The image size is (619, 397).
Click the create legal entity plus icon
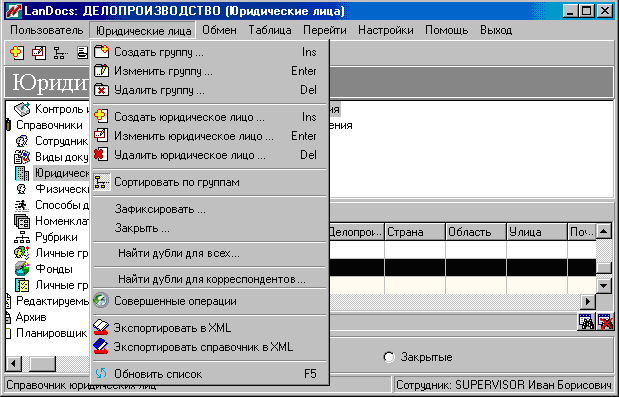tap(101, 116)
